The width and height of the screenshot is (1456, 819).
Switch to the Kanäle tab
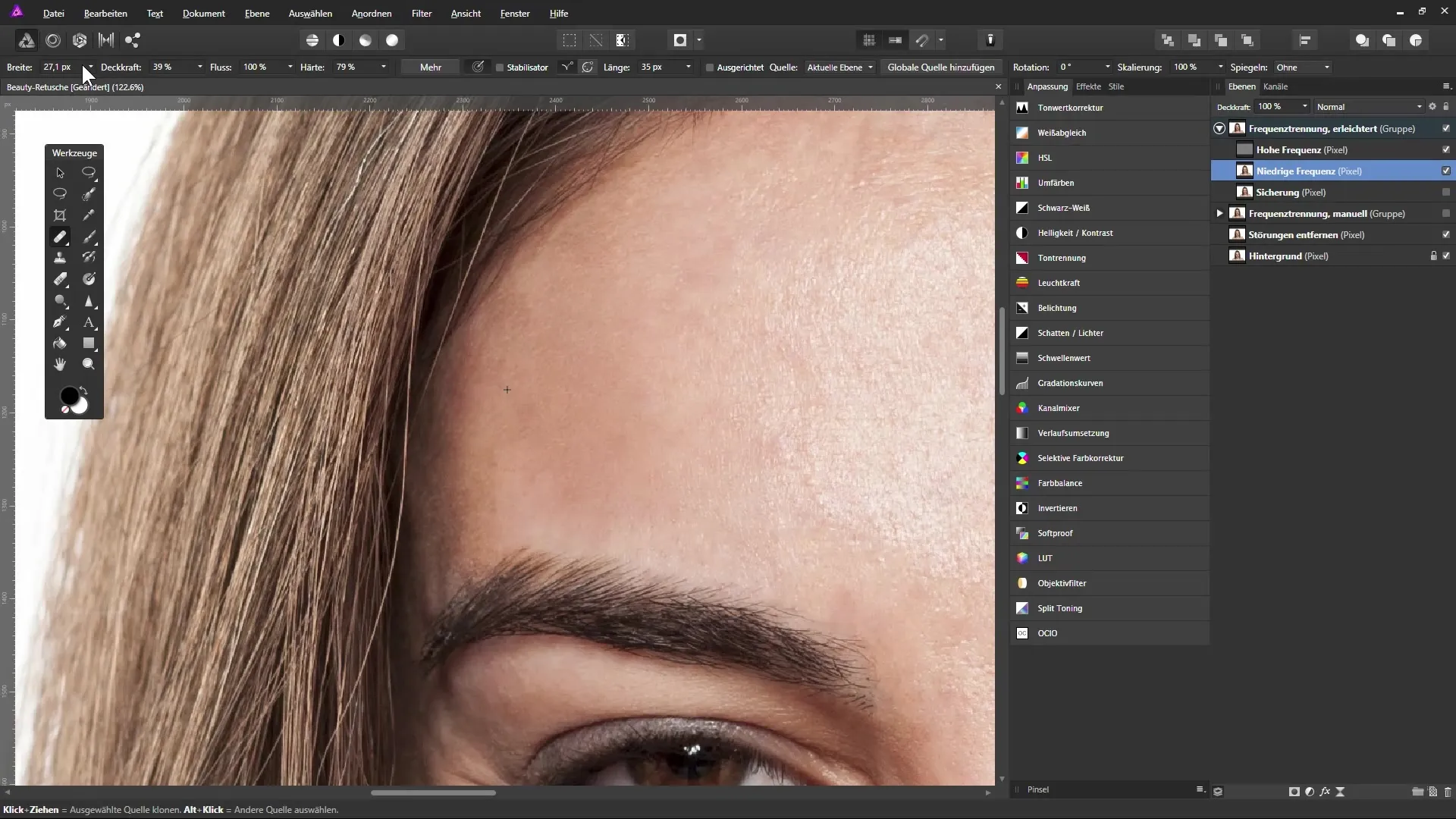pos(1276,86)
